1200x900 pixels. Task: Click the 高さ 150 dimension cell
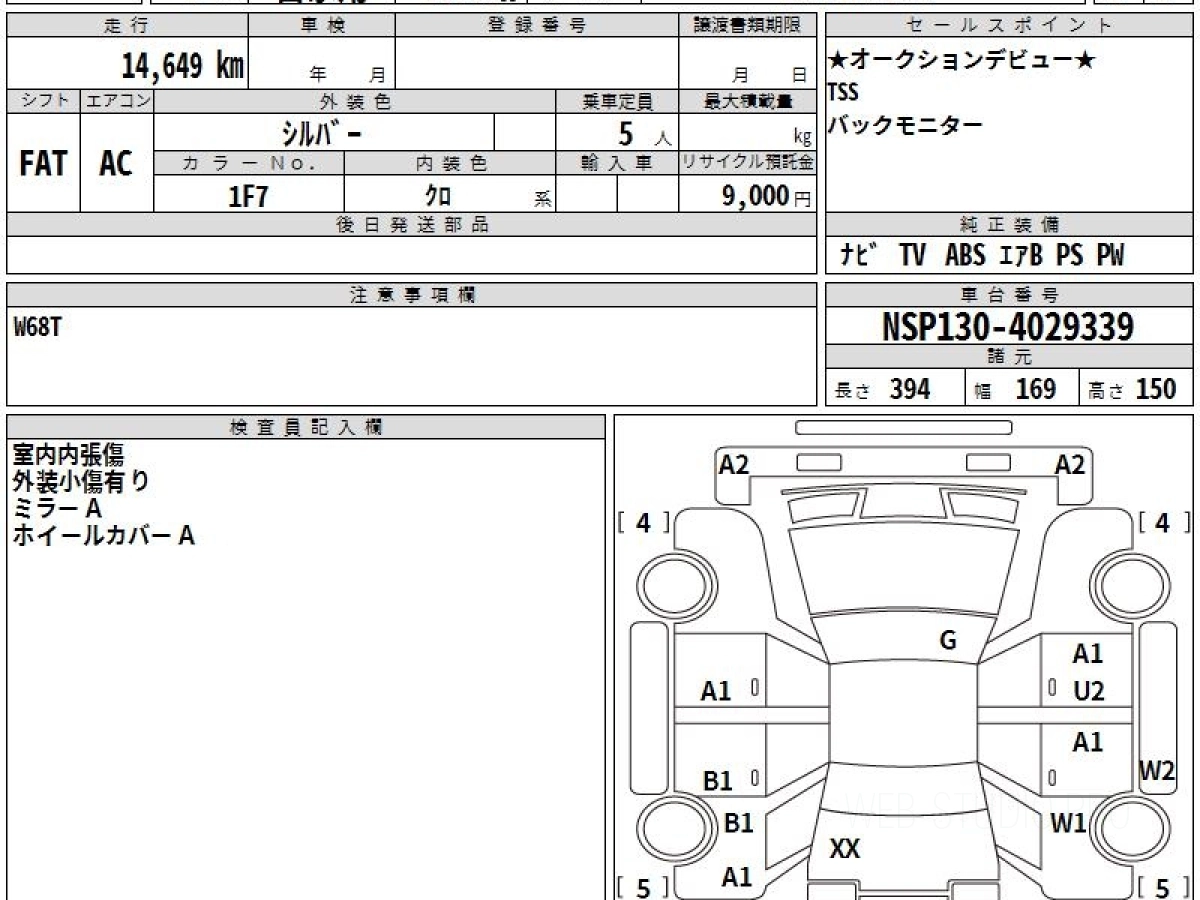point(1137,389)
